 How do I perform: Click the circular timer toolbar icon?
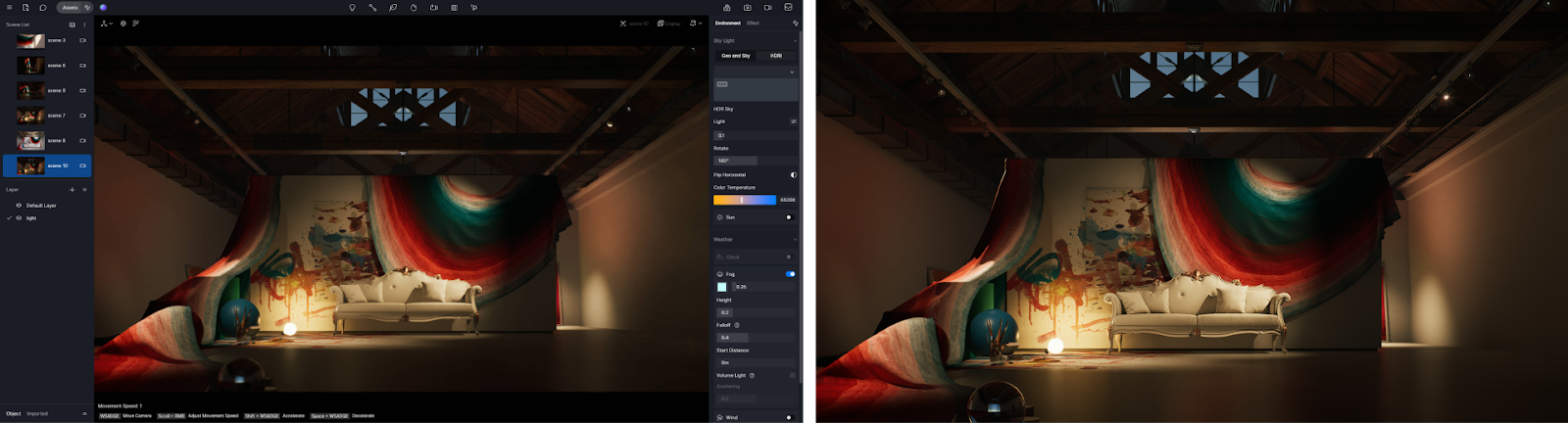[x=414, y=7]
